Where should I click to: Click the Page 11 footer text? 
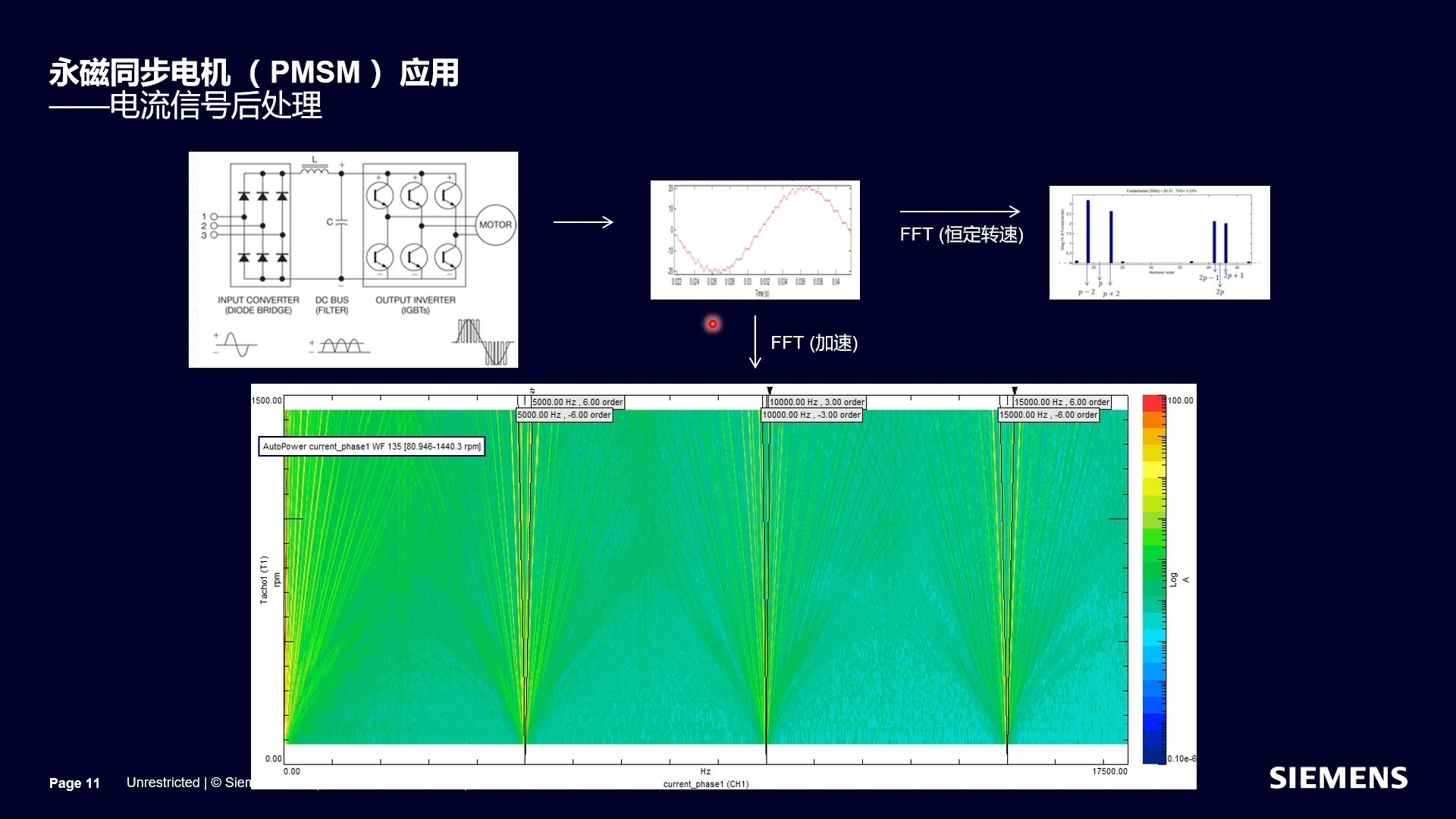pyautogui.click(x=74, y=783)
